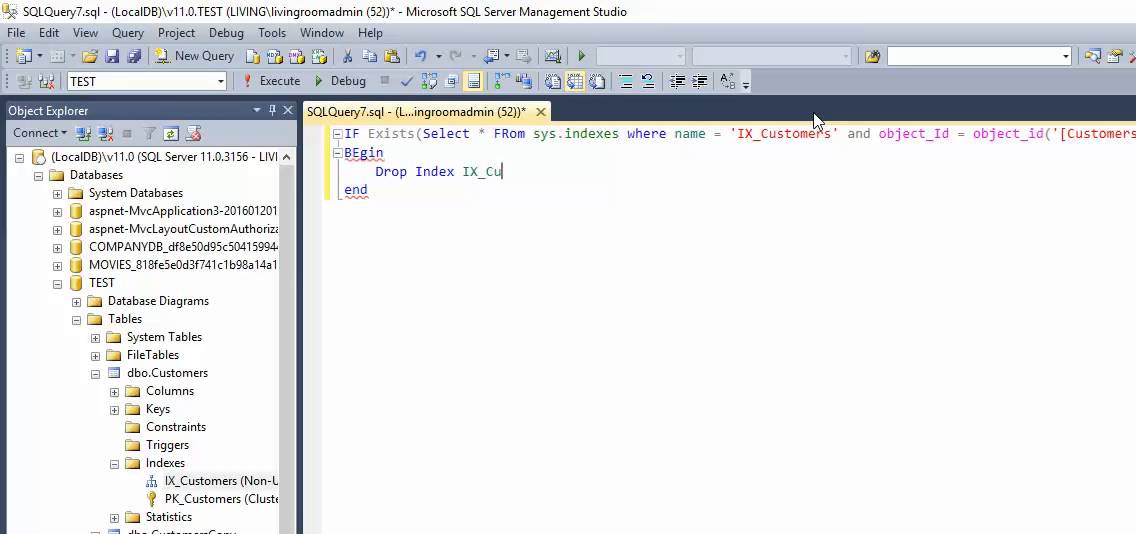Close the SQLQuery7.sql tab
This screenshot has height=534, width=1136.
coord(540,112)
